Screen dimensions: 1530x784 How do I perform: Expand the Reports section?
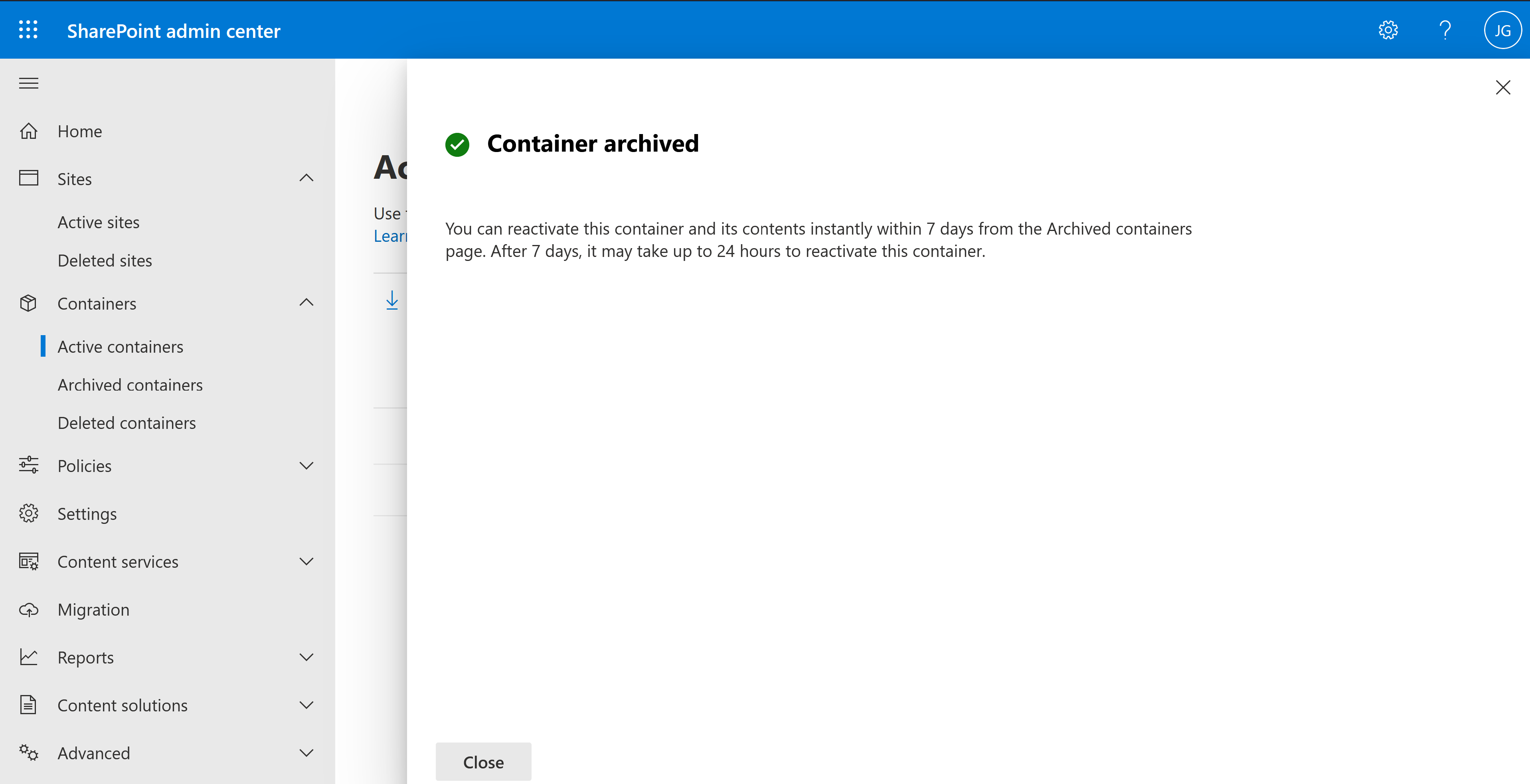coord(306,658)
